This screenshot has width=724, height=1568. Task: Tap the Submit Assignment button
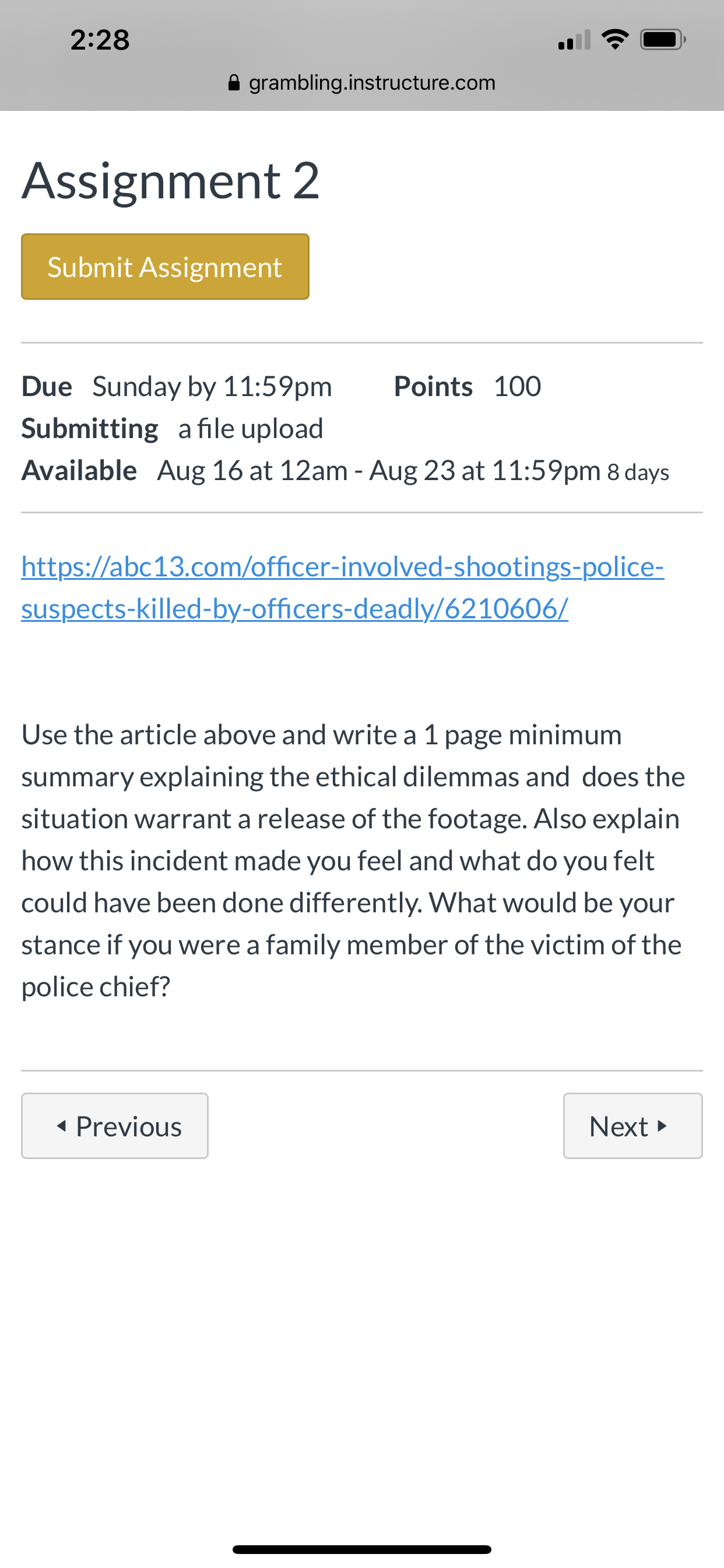[165, 267]
